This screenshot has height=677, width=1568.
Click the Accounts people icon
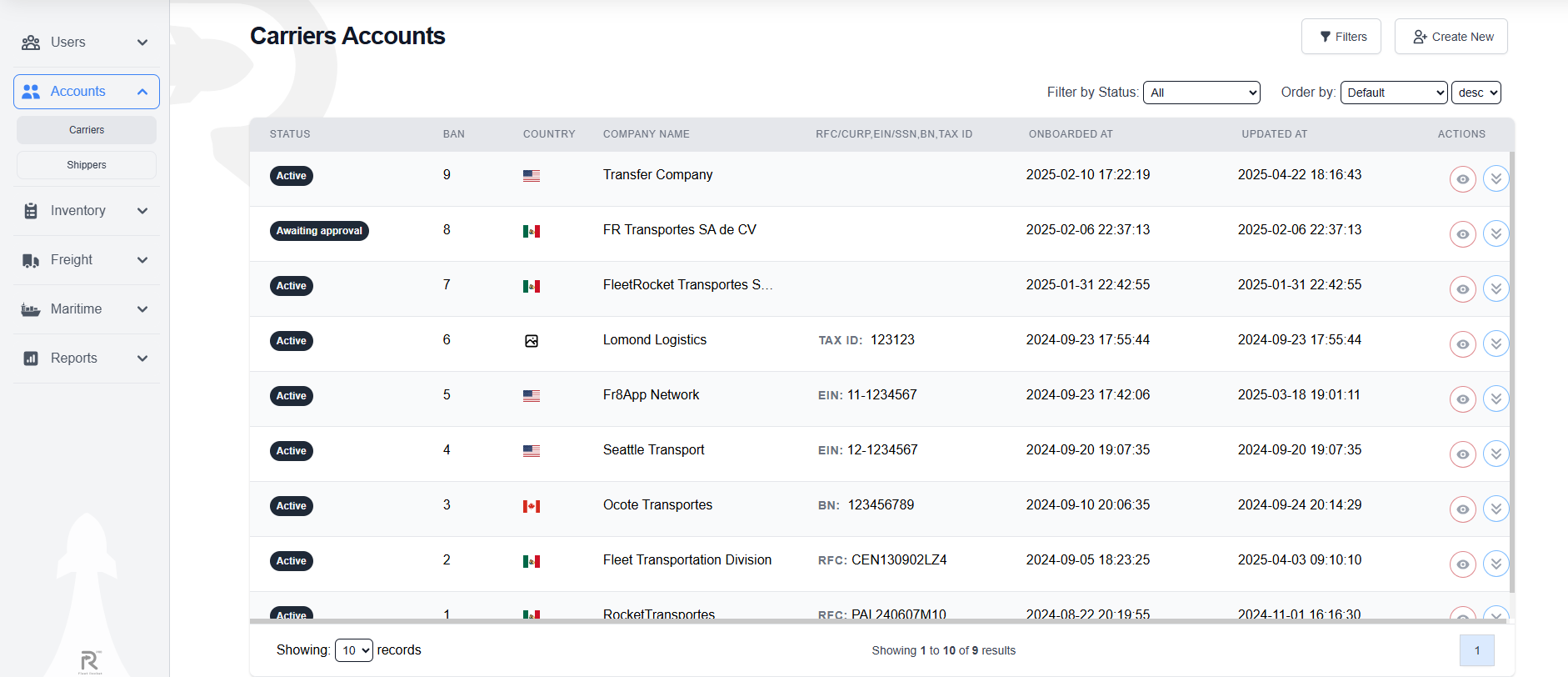click(x=31, y=92)
